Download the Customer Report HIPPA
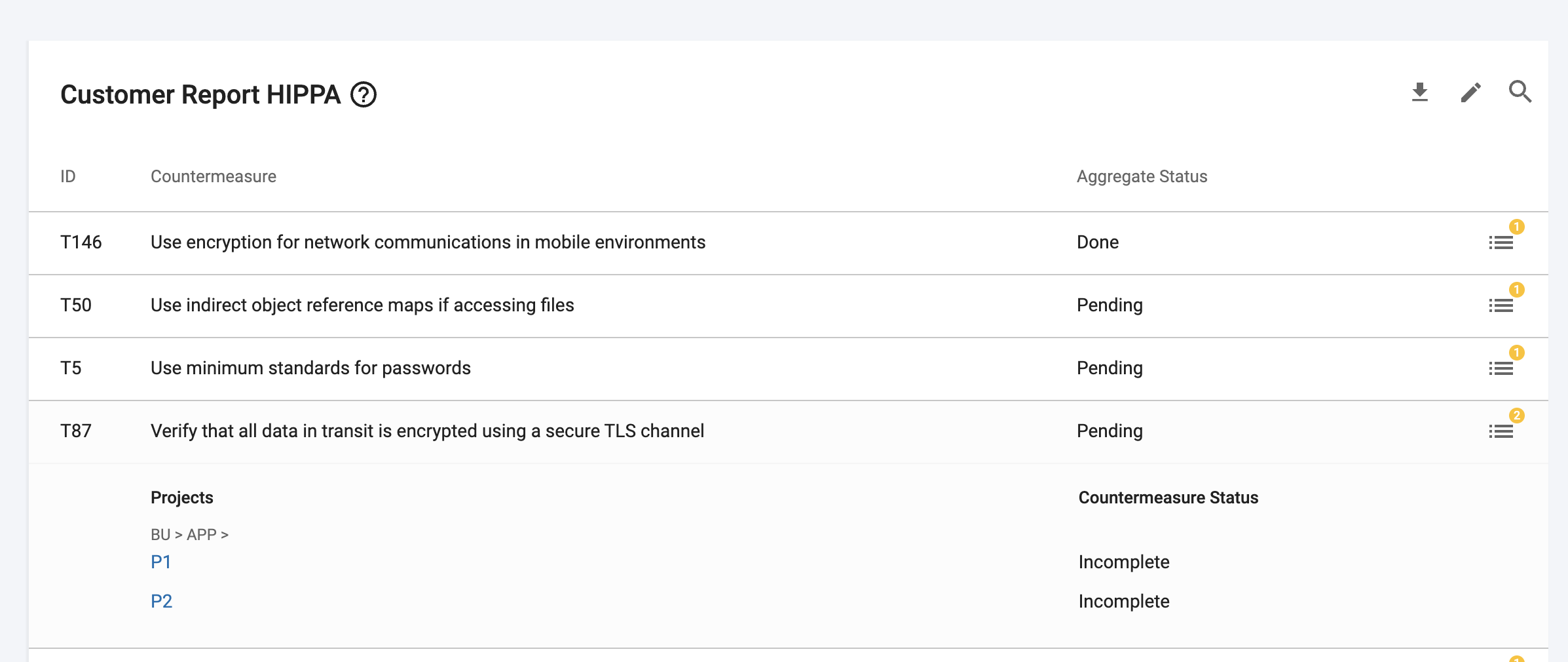The image size is (1568, 662). [1421, 93]
